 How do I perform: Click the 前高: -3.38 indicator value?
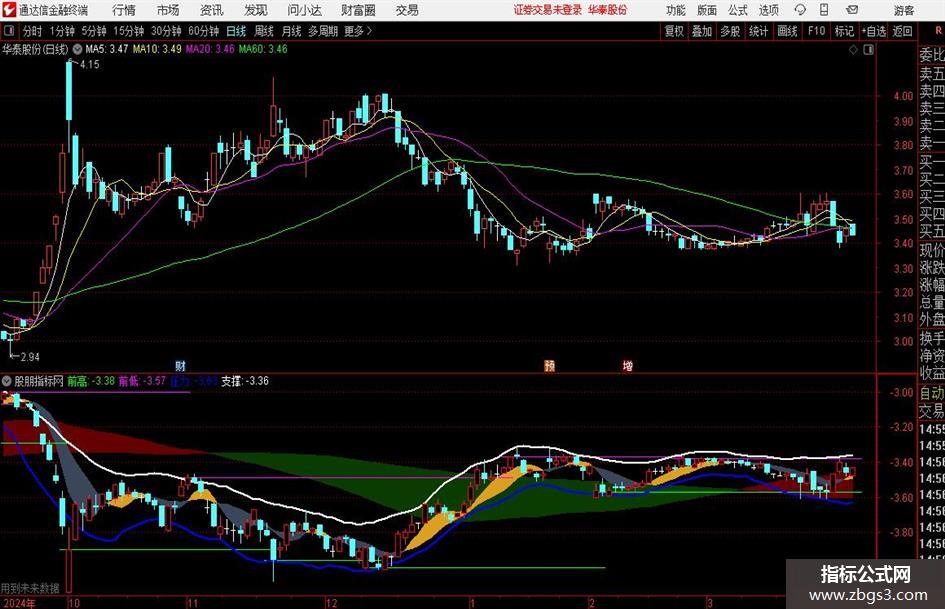coord(91,381)
